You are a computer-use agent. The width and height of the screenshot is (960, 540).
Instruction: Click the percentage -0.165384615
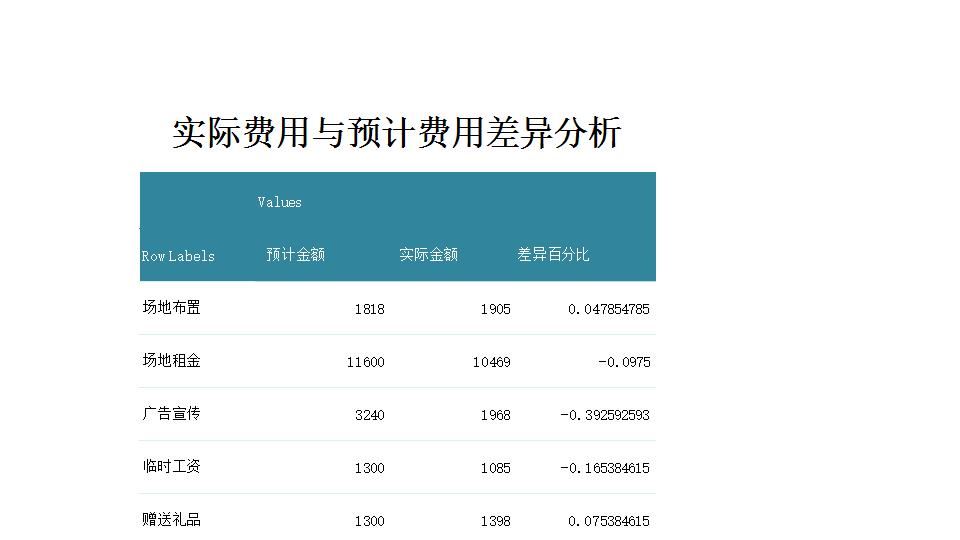(x=605, y=468)
